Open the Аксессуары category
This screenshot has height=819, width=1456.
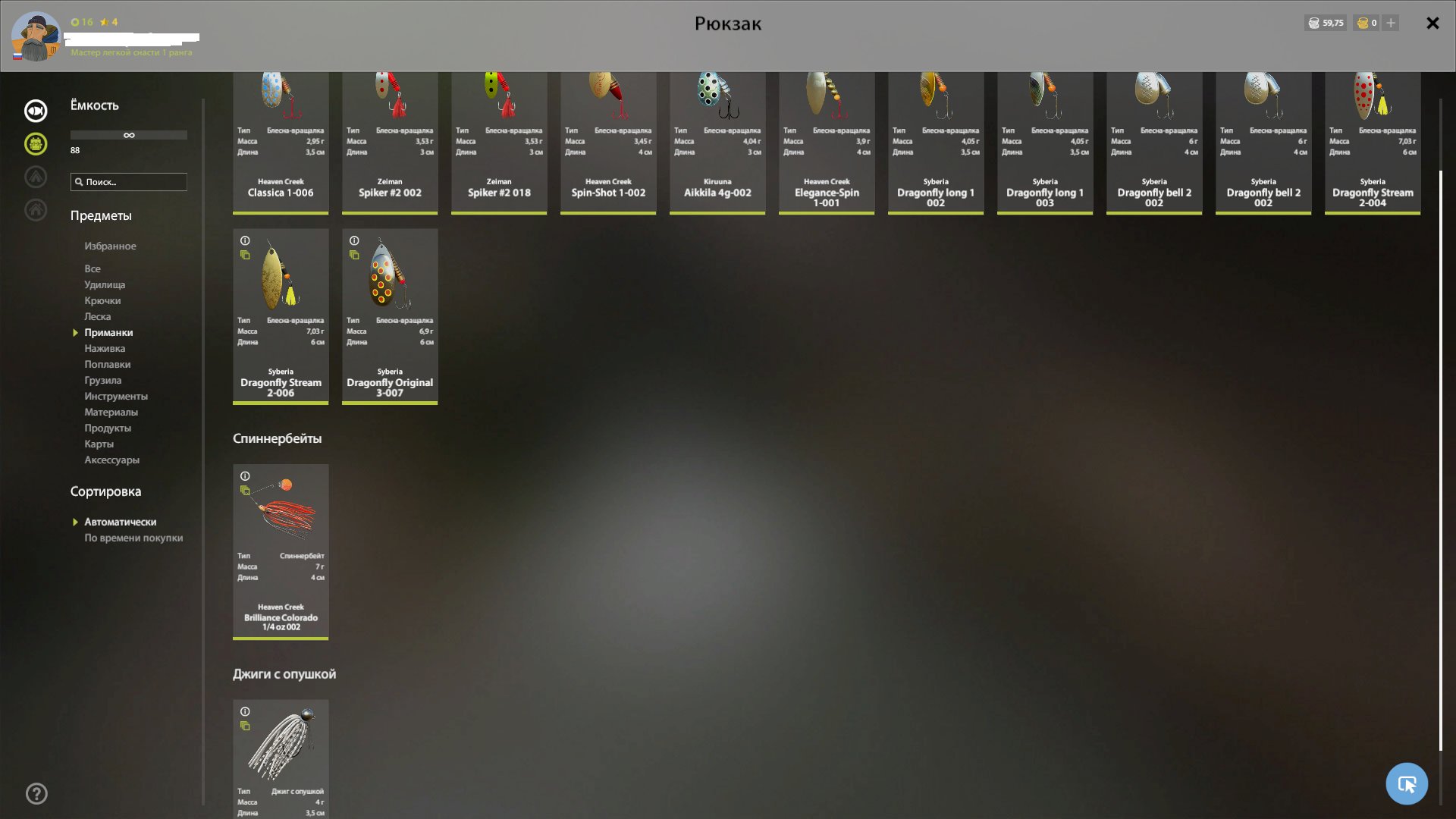pyautogui.click(x=111, y=460)
